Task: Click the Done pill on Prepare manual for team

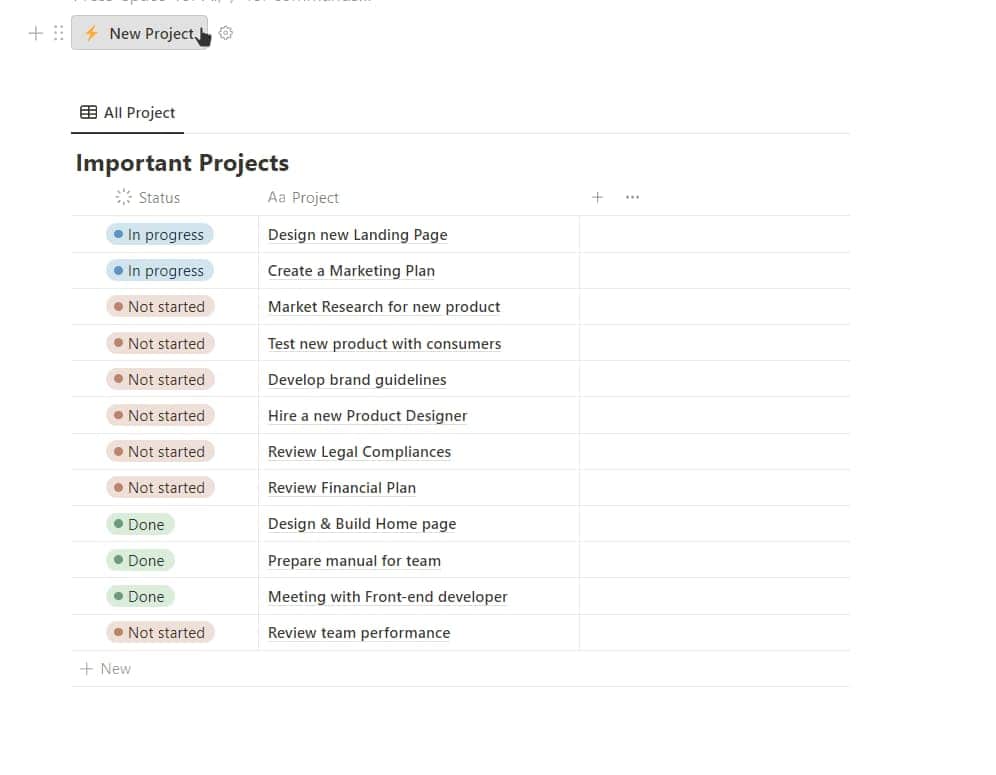Action: pyautogui.click(x=139, y=560)
